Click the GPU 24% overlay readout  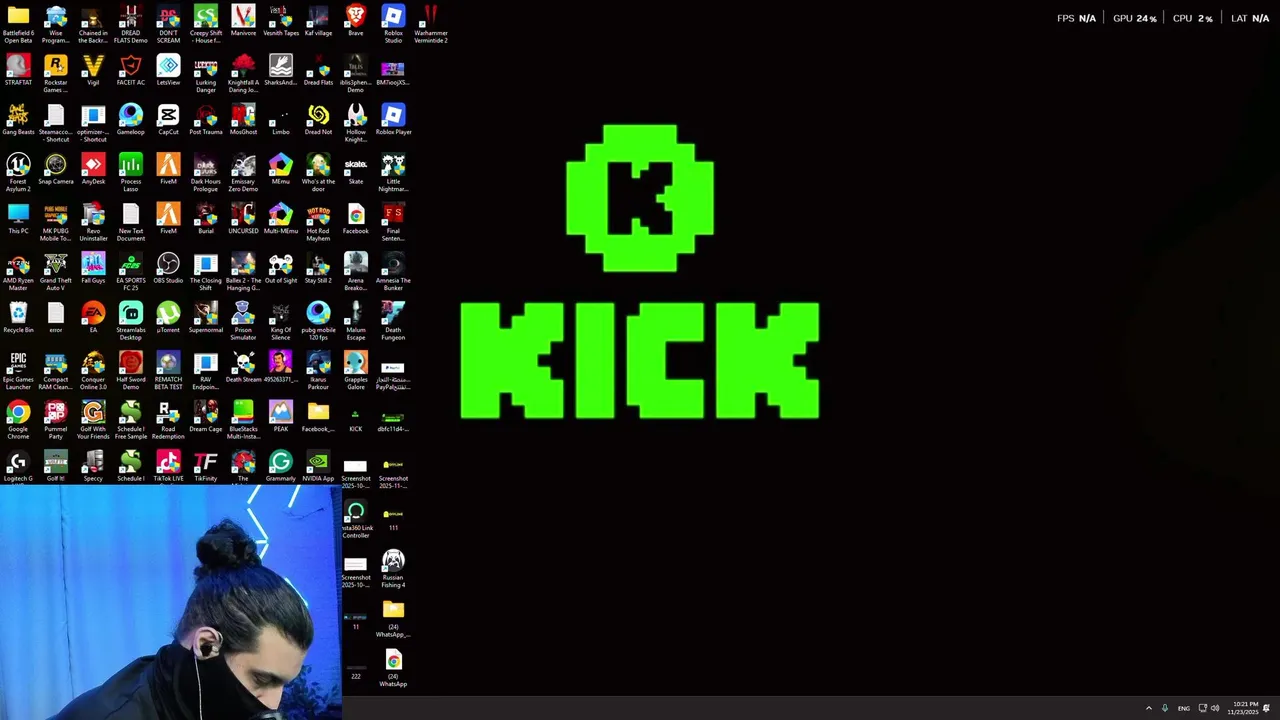click(1134, 18)
